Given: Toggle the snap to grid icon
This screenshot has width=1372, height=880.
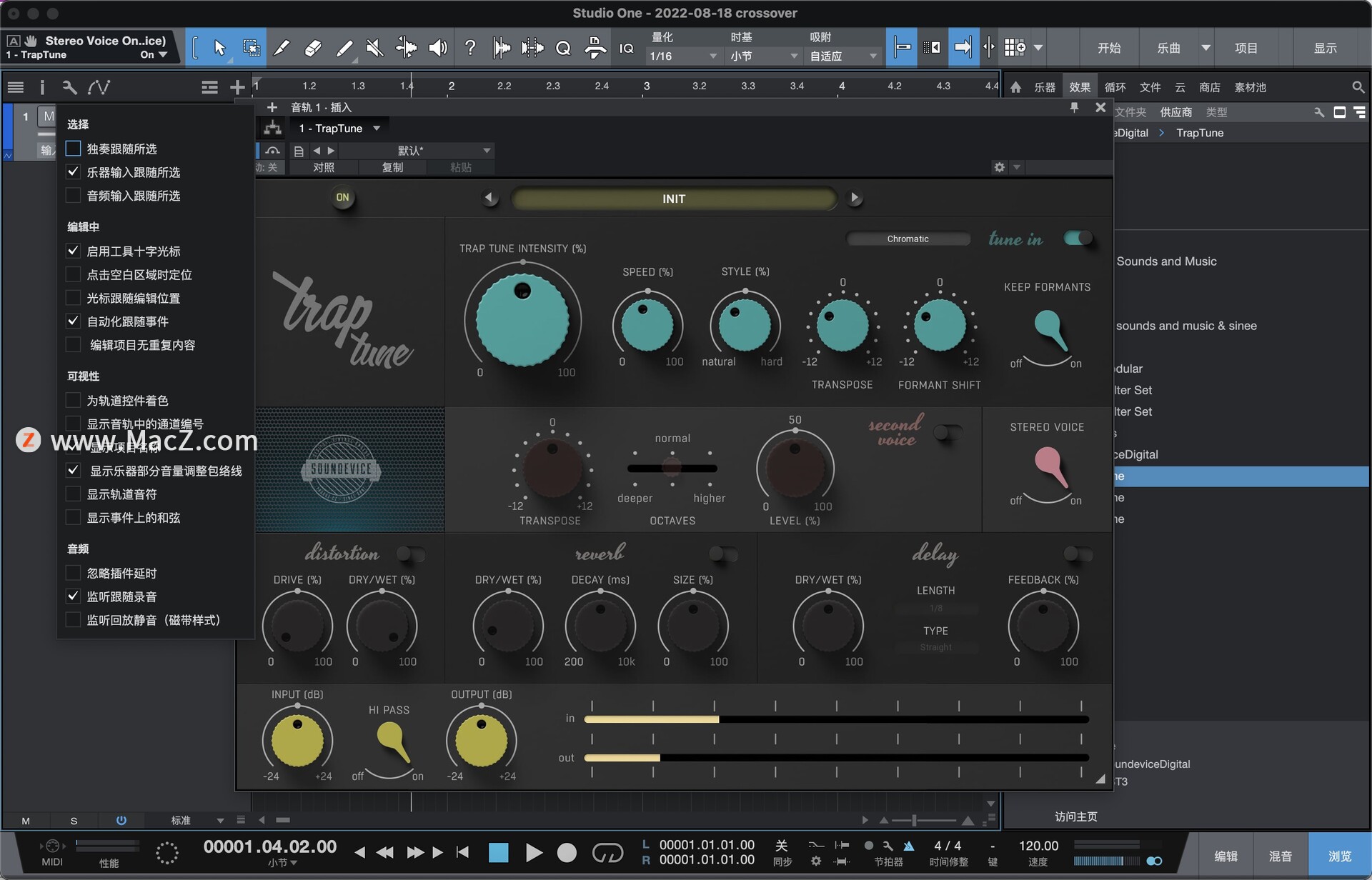Looking at the screenshot, I should click(902, 48).
